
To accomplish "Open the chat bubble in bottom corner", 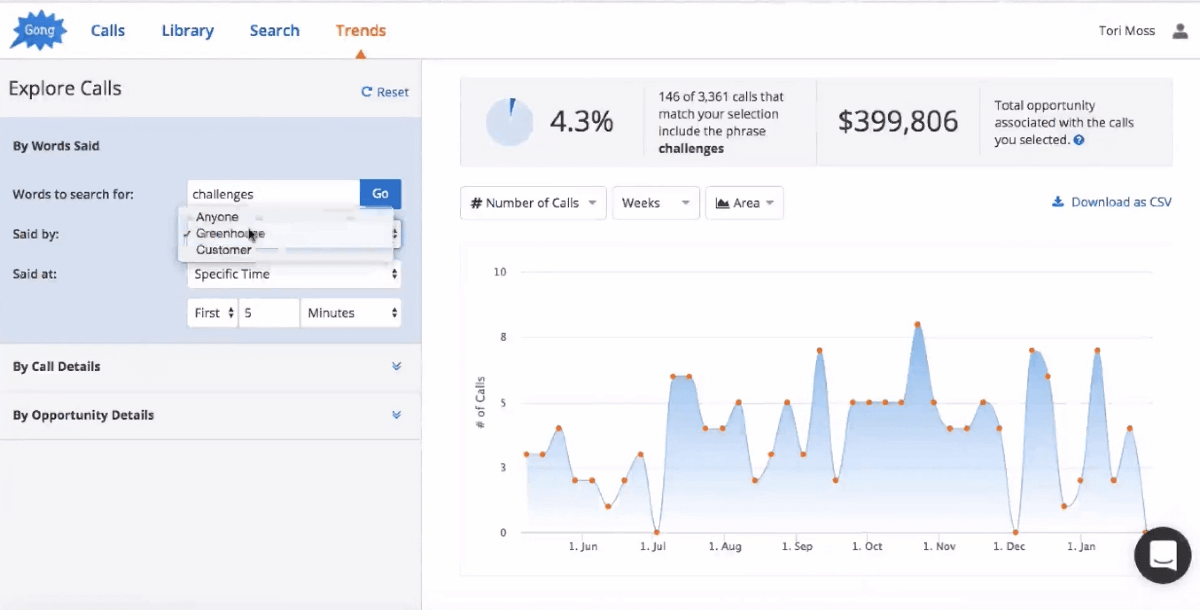I will [x=1162, y=555].
